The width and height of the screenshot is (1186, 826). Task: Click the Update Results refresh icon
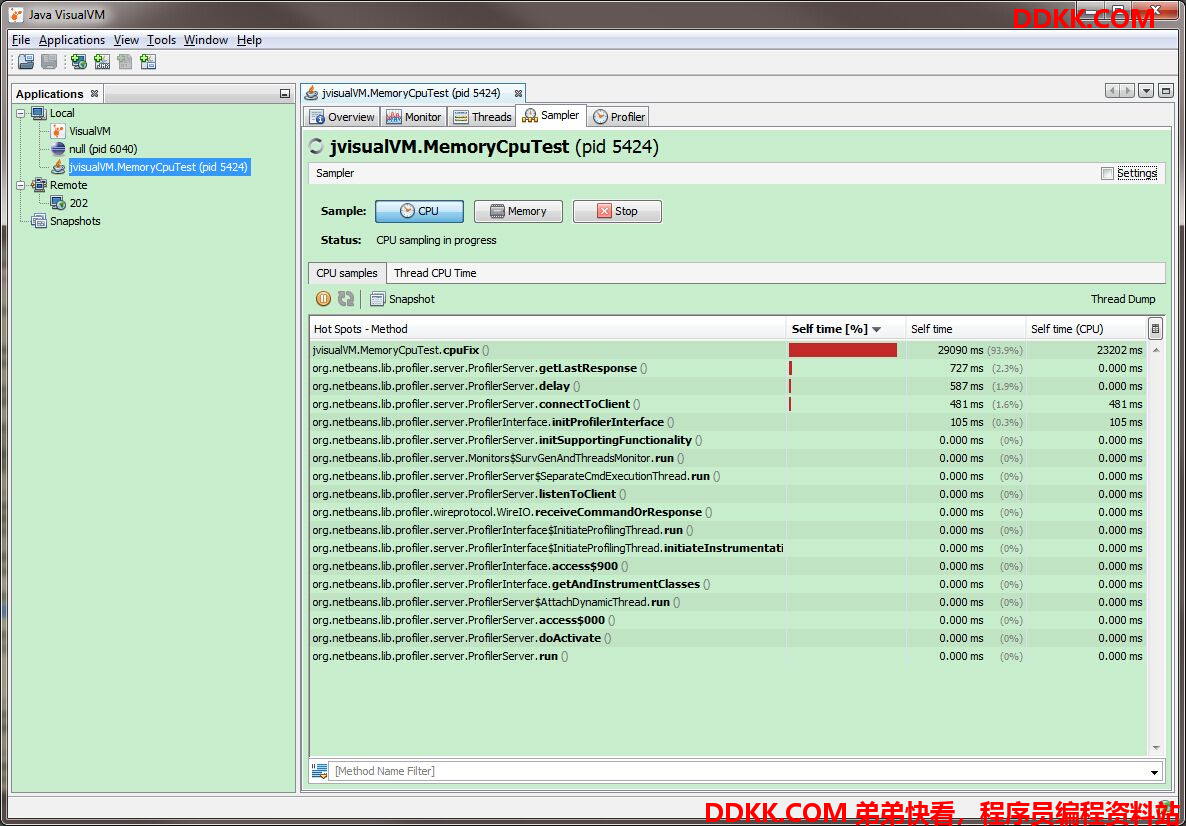[x=346, y=299]
